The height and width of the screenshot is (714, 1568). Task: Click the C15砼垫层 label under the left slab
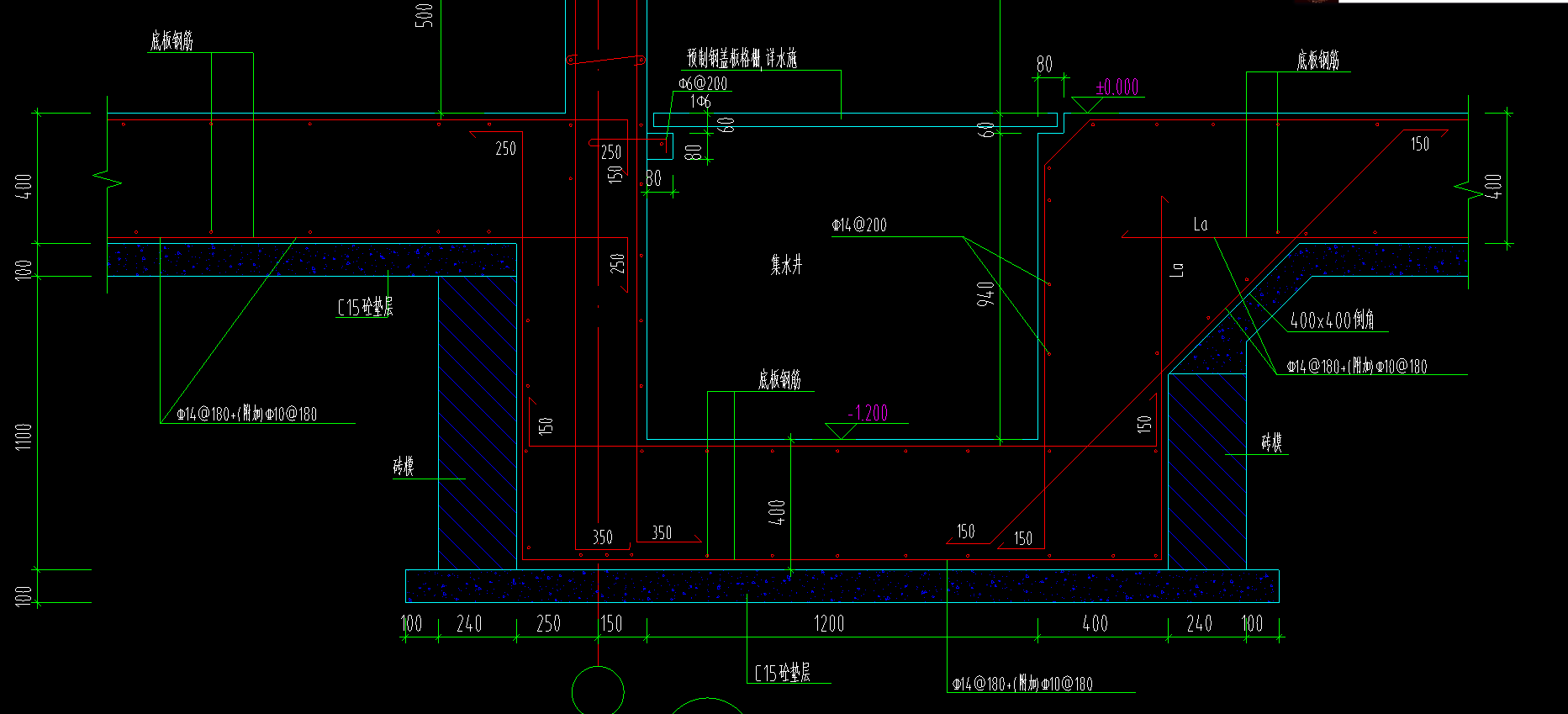pos(365,308)
